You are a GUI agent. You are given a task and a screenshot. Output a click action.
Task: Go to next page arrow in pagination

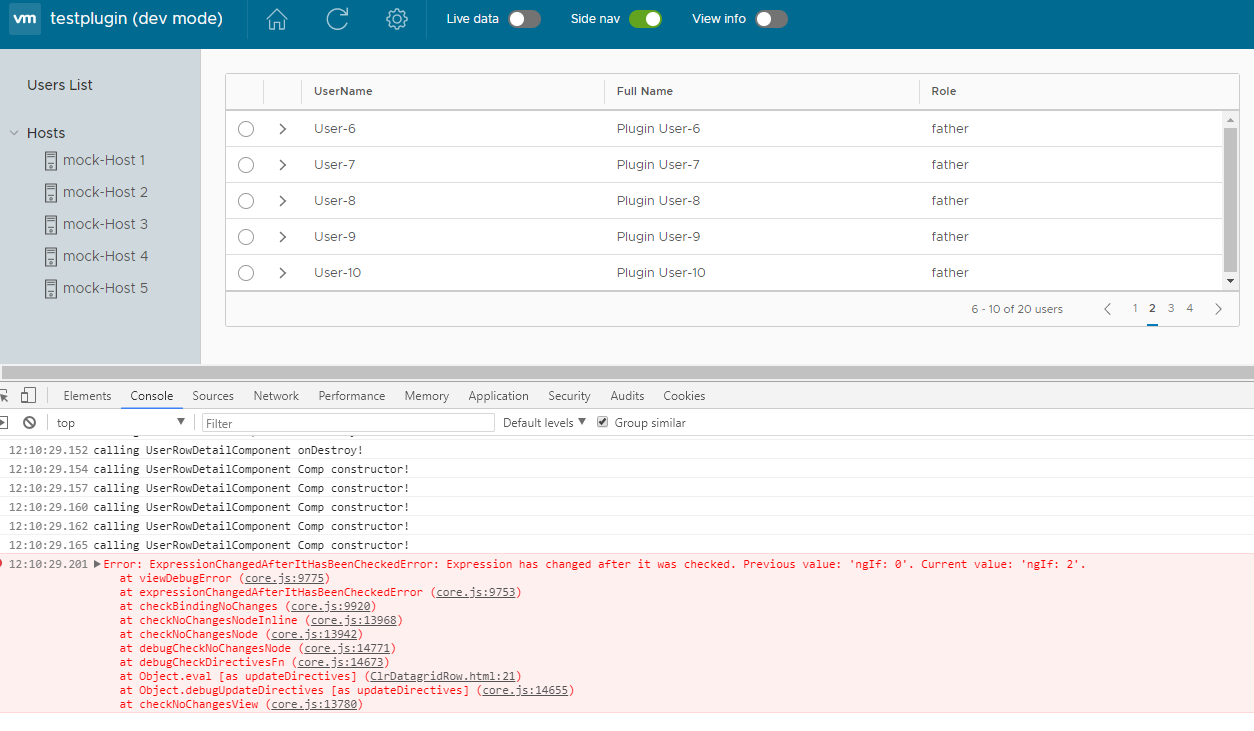pos(1218,309)
